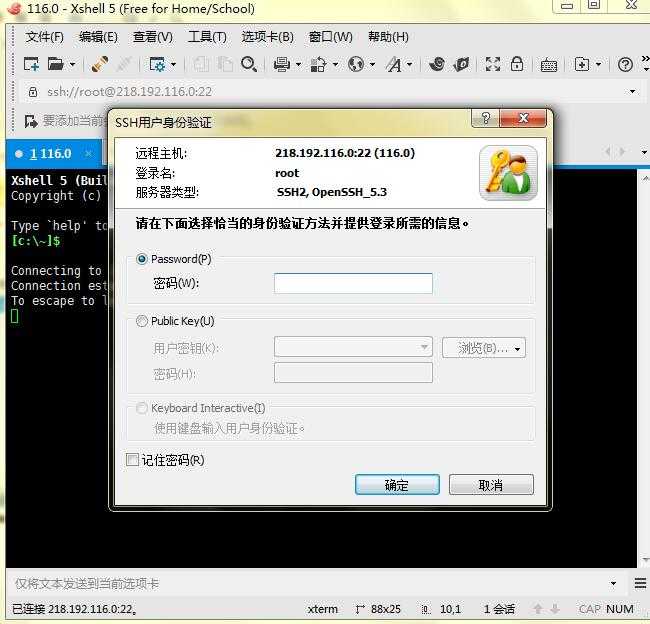
Task: Click the 'xterm' status bar entry
Action: [x=323, y=609]
